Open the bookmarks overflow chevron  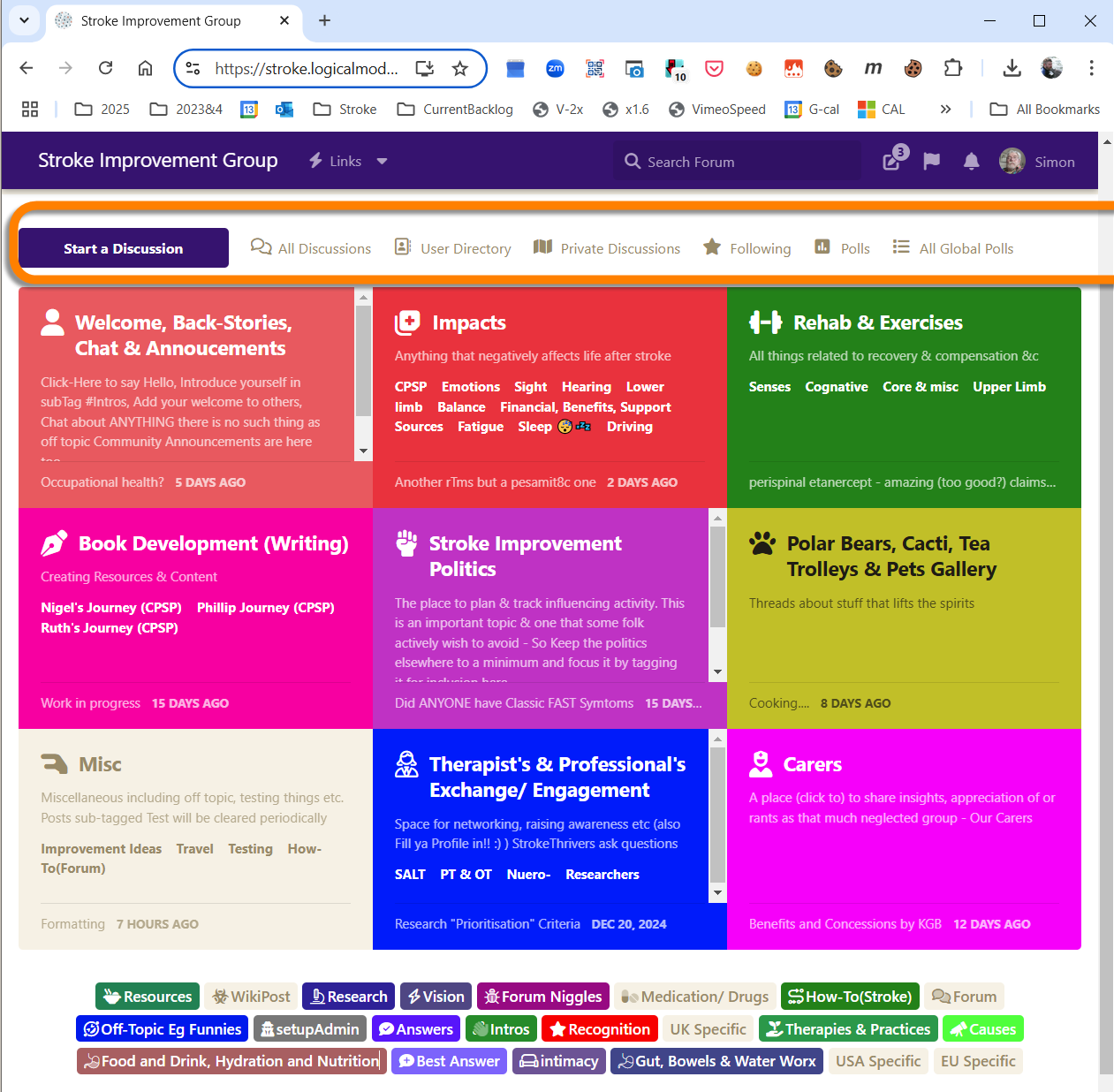point(945,109)
